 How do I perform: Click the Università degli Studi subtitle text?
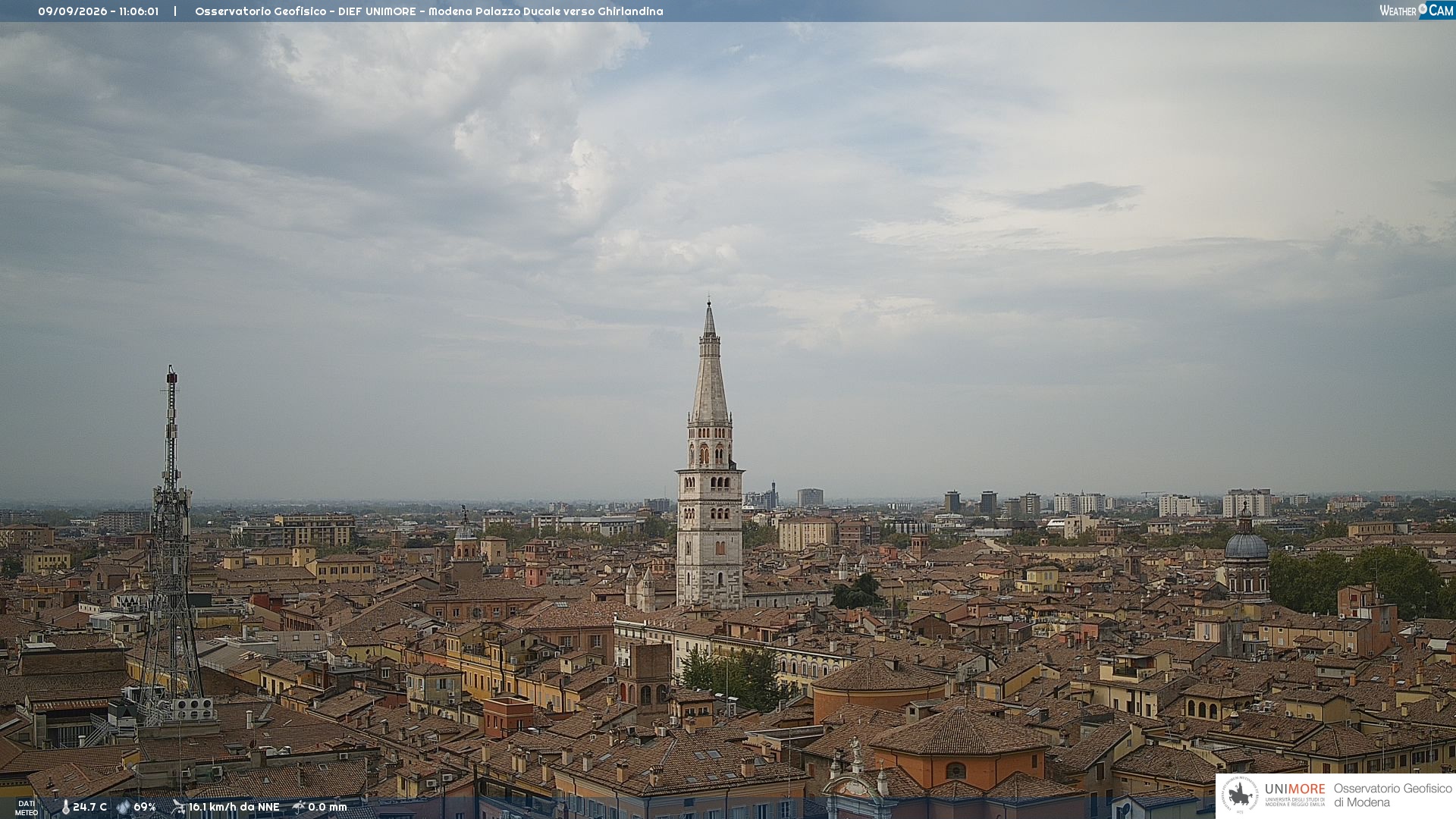pyautogui.click(x=1294, y=802)
